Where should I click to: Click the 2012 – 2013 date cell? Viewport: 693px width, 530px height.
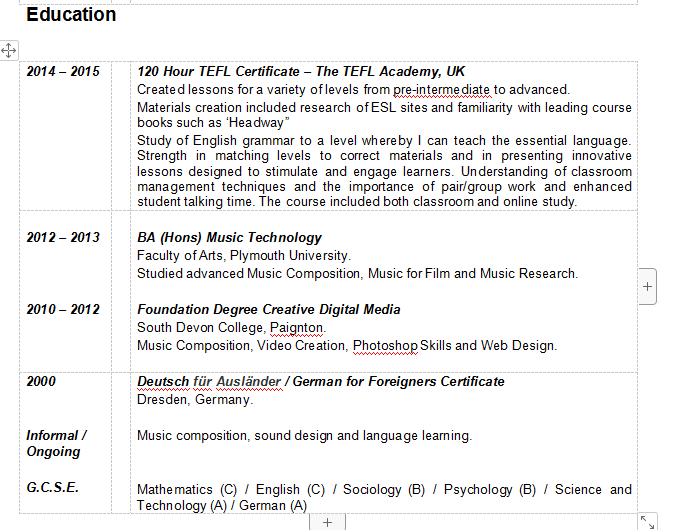[x=63, y=238]
